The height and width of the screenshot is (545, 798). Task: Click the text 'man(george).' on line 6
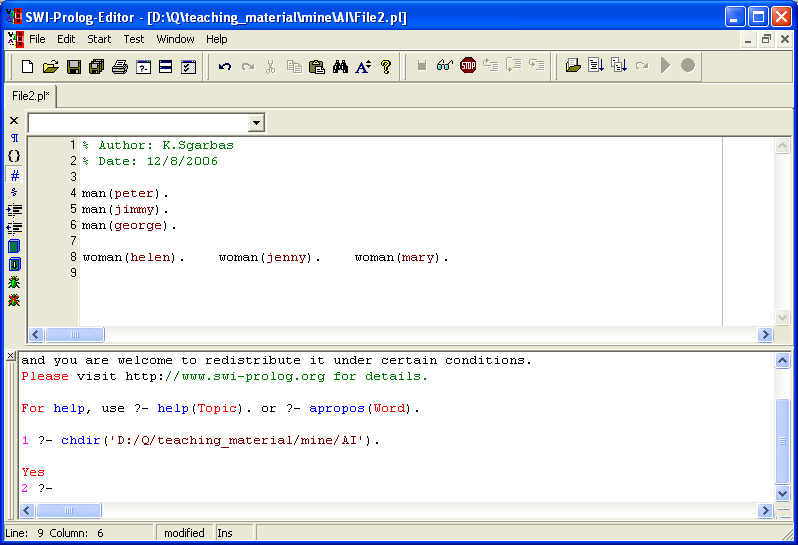point(129,225)
